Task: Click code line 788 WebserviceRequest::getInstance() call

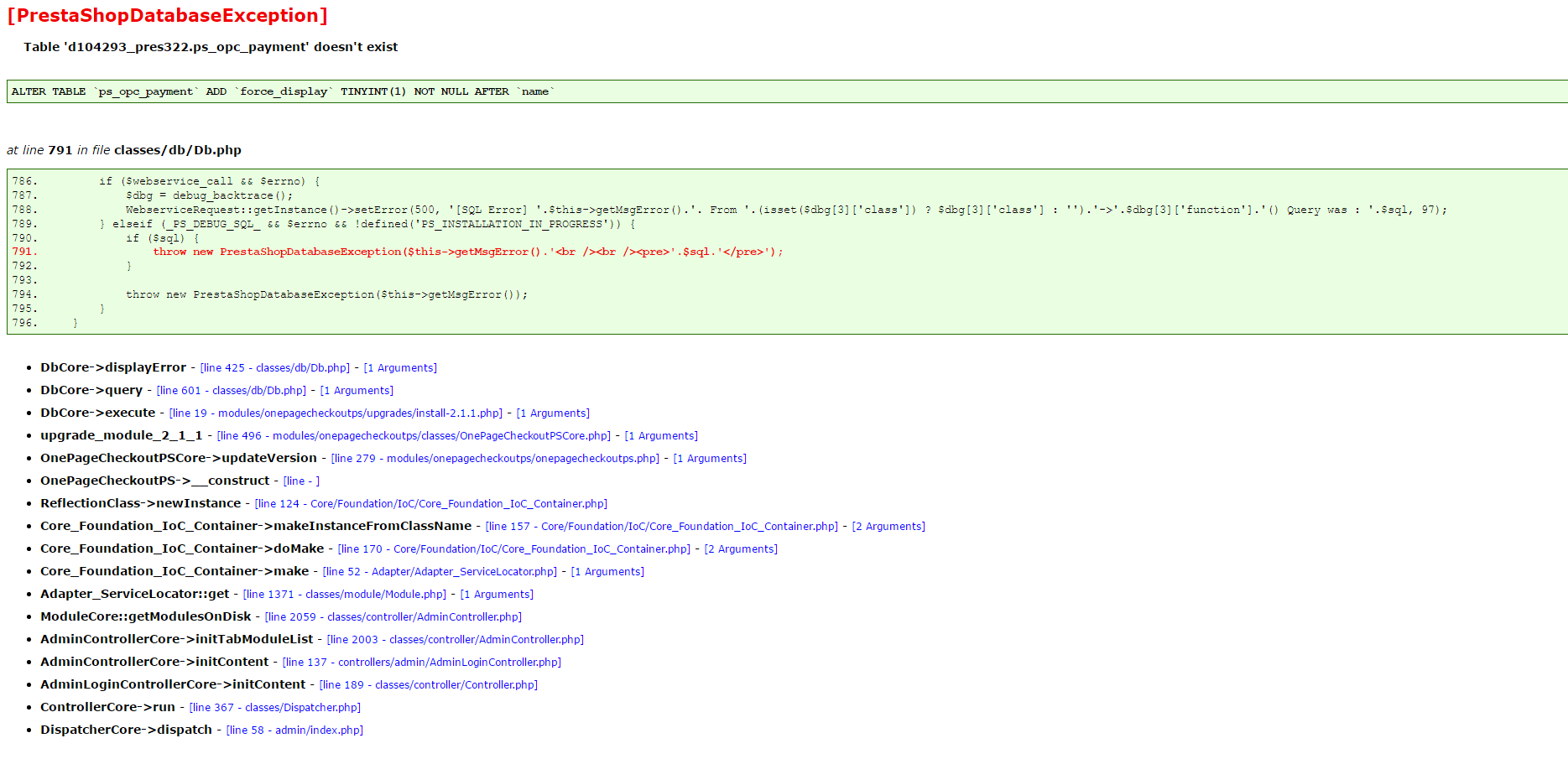Action: (x=786, y=210)
